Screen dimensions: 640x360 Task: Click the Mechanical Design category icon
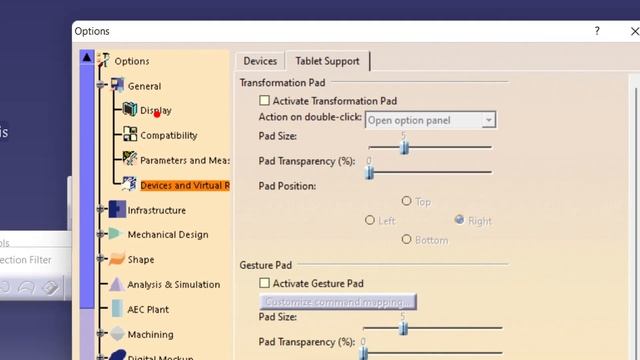click(116, 234)
